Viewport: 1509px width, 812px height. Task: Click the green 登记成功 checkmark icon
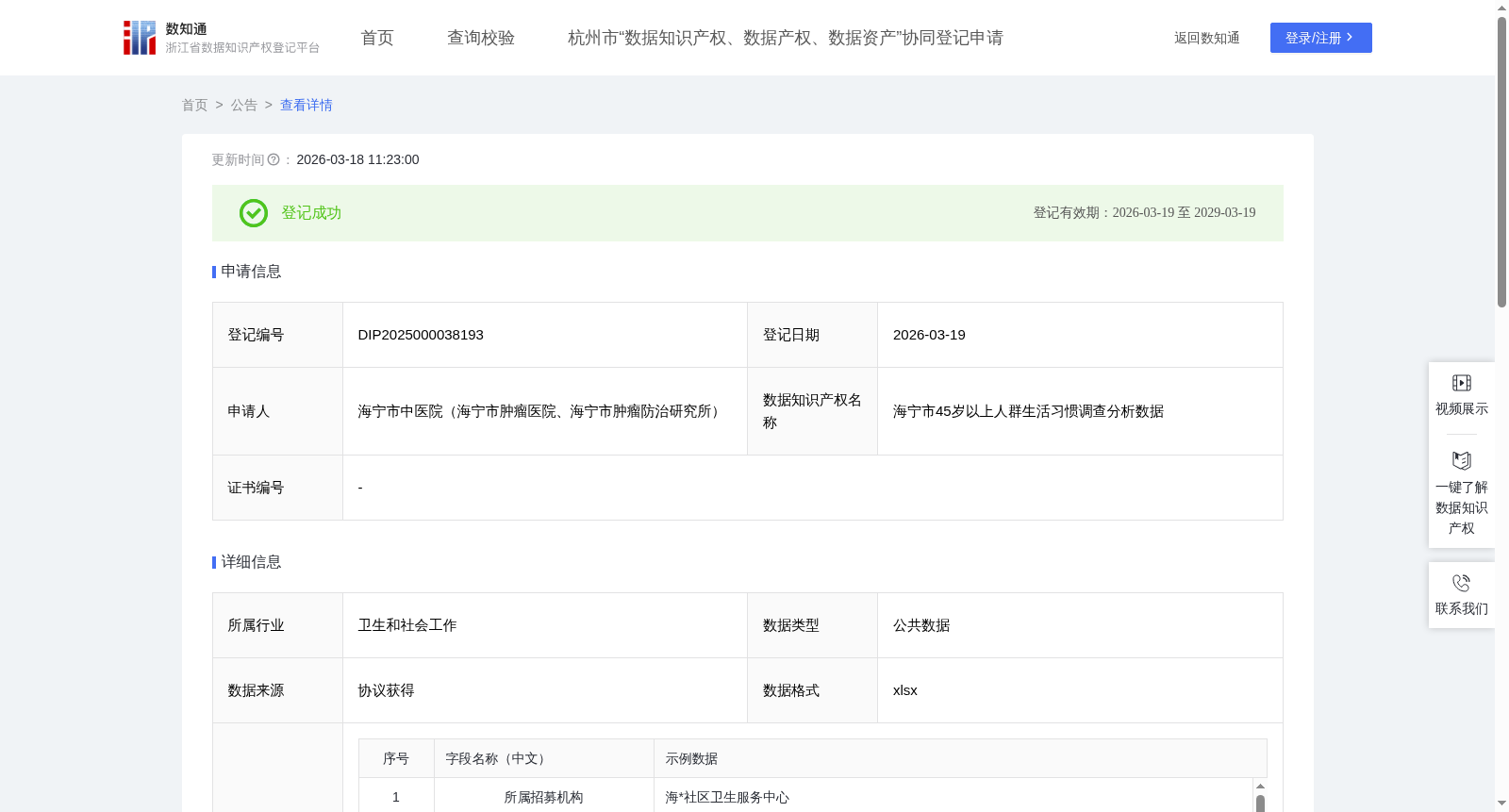click(x=254, y=213)
